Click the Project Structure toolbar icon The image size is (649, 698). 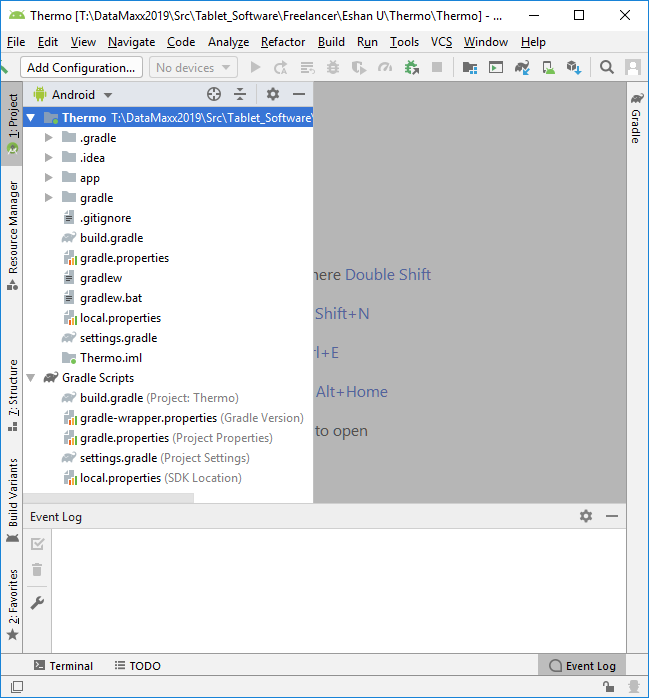click(470, 67)
